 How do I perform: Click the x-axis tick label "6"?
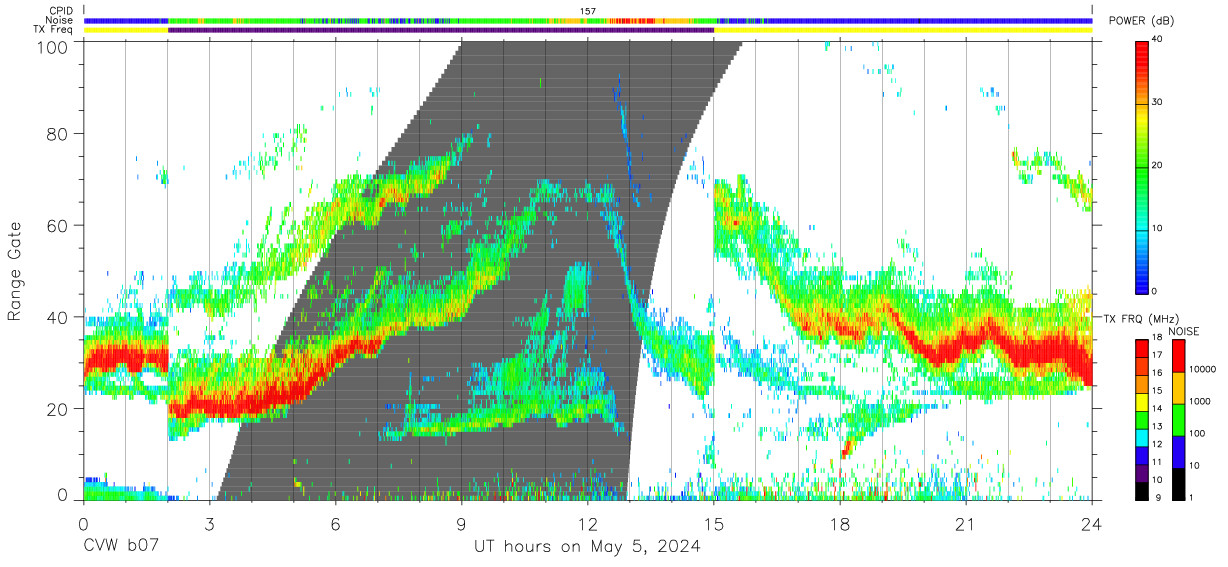335,524
